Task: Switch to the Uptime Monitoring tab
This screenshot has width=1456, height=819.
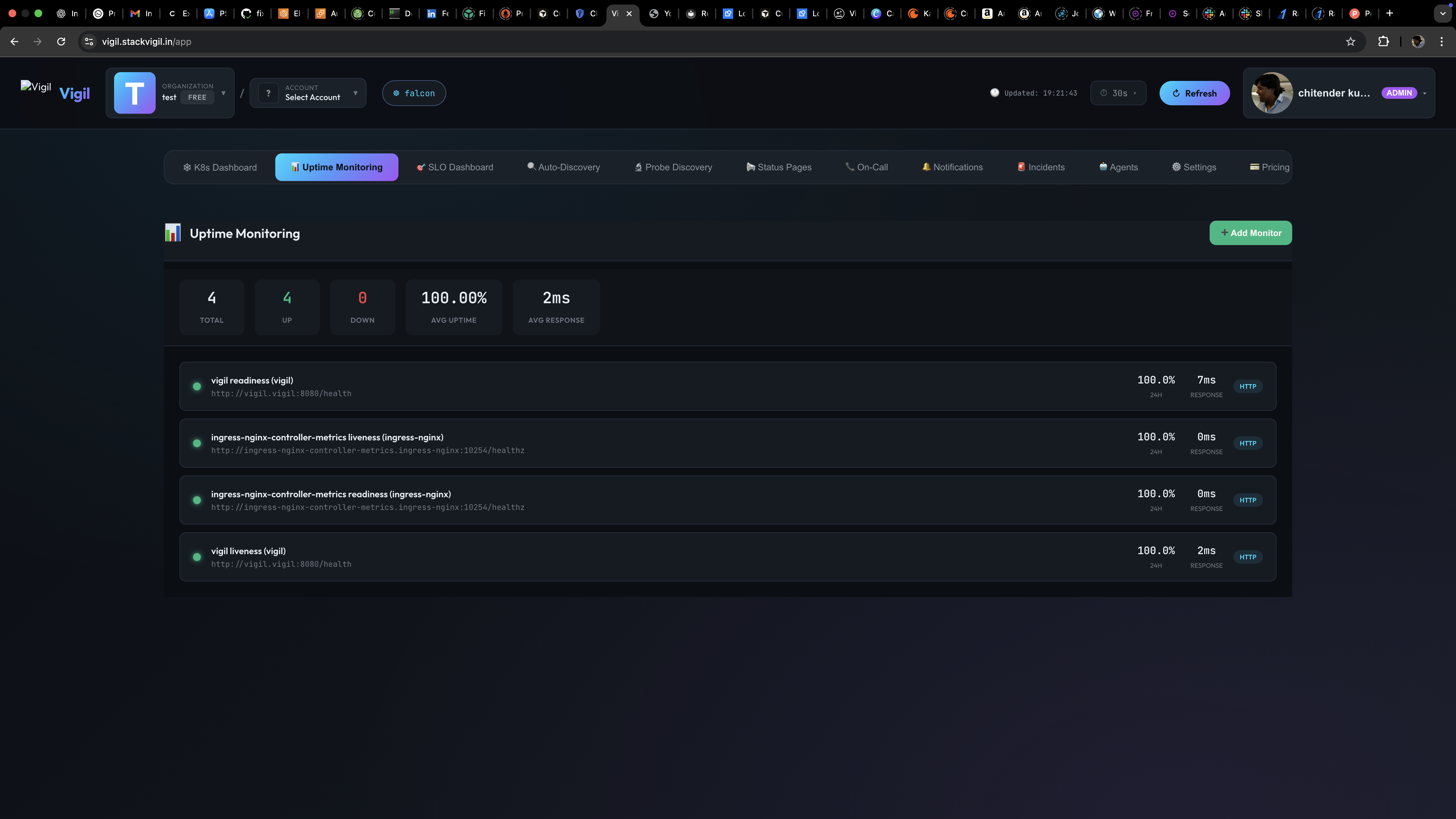Action: point(336,167)
